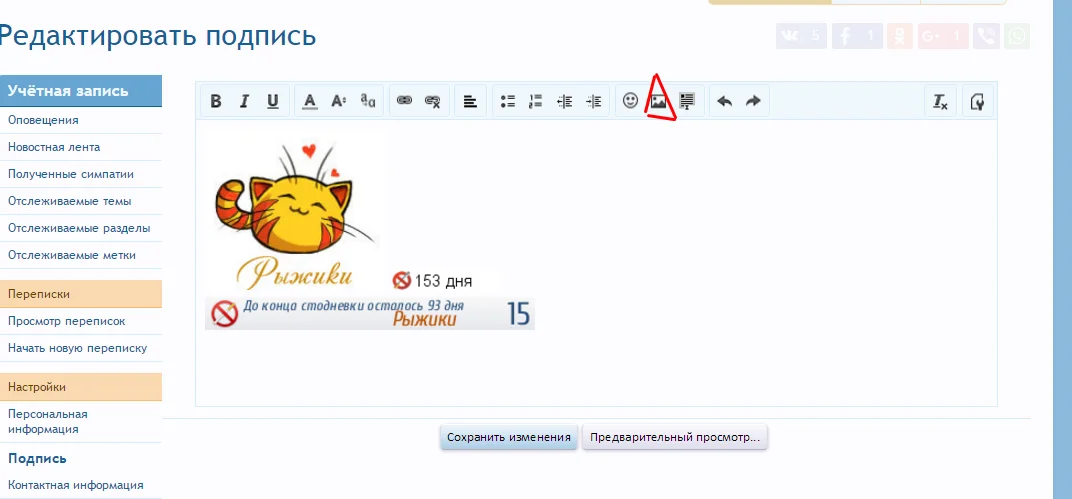Open Отслеживаемые разделы page
Viewport: 1072px width, 499px height.
(81, 228)
